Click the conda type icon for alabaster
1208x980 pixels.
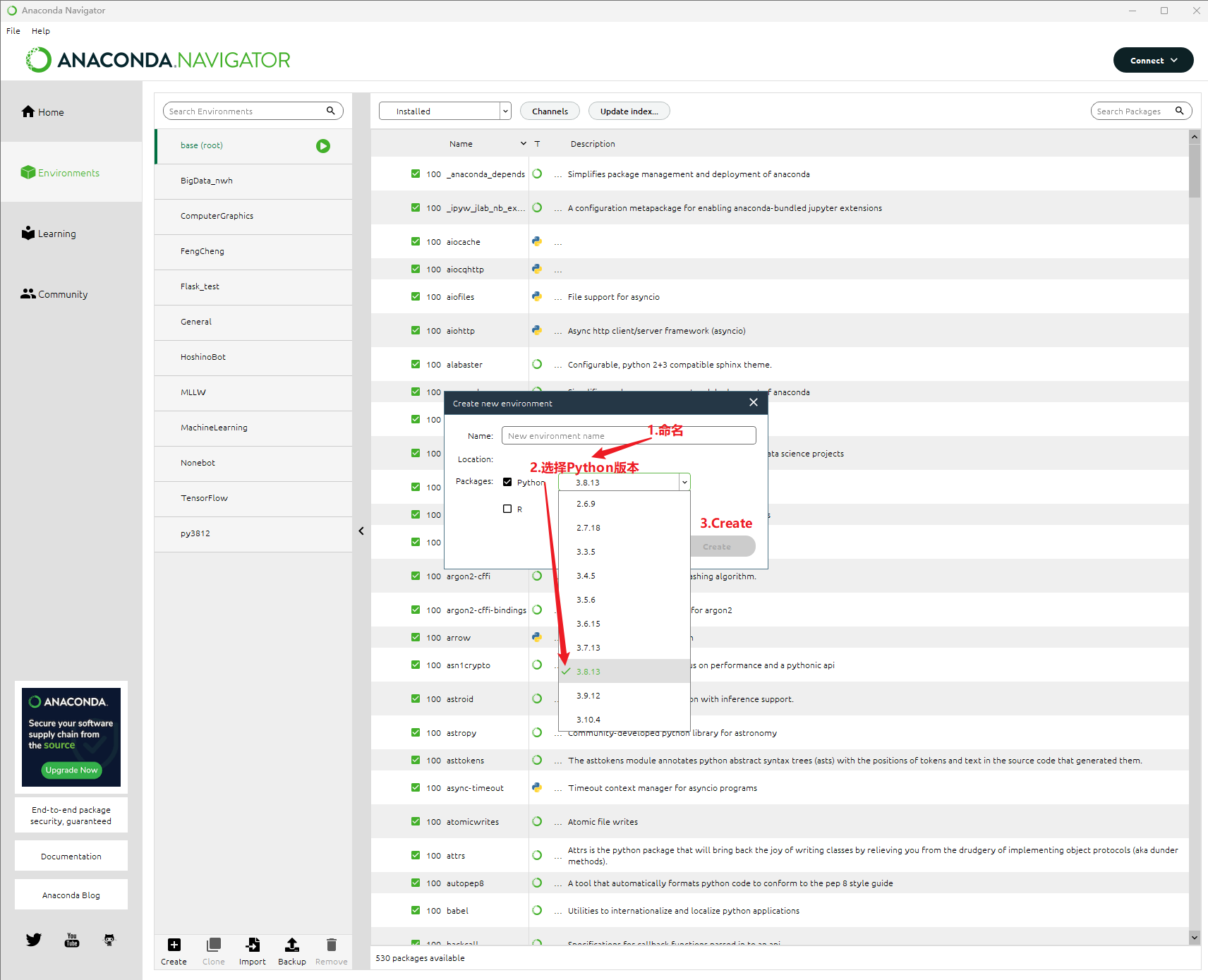(x=537, y=364)
